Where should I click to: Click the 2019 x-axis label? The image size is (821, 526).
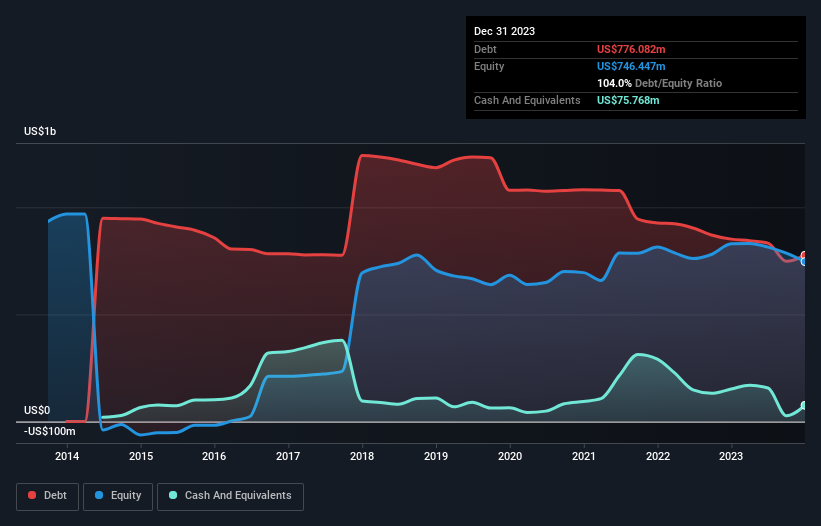(436, 456)
